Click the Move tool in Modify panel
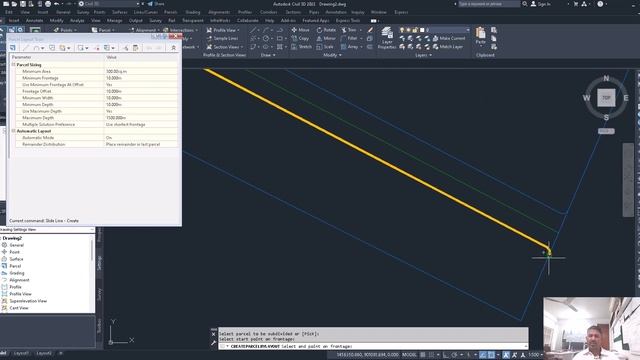Viewport: 640px width, 360px height. tap(300, 30)
